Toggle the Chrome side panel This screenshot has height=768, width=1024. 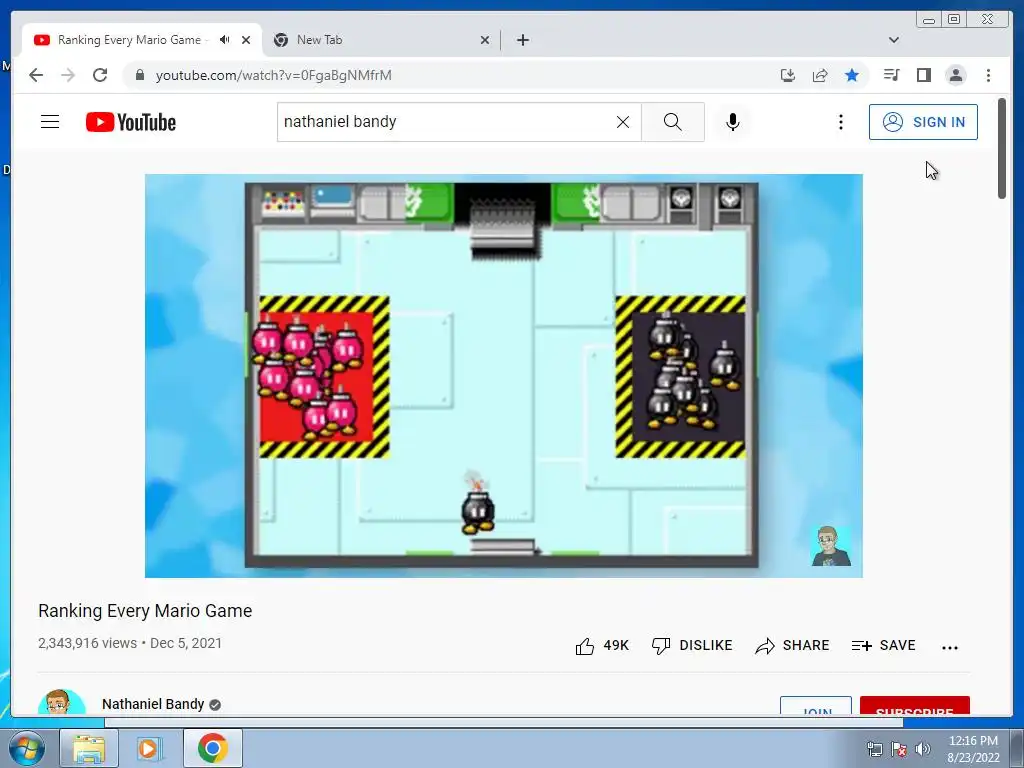[x=923, y=75]
